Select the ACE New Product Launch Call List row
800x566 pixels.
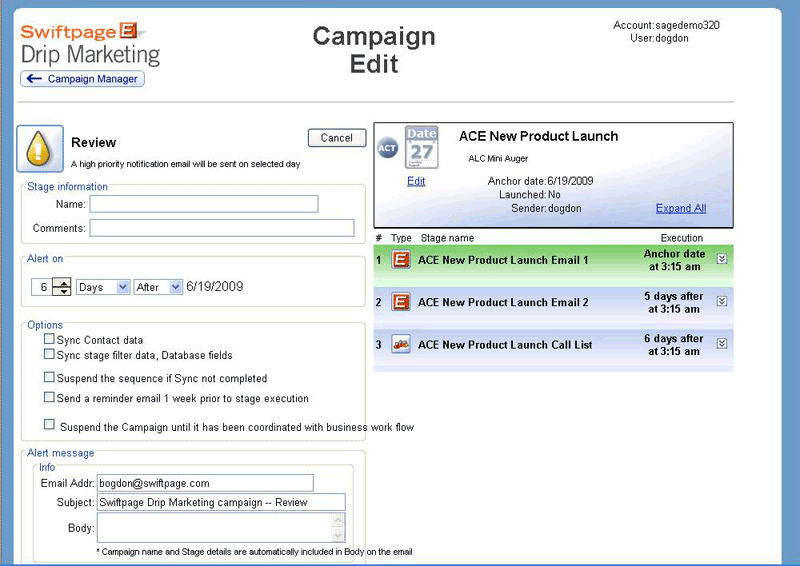[554, 350]
